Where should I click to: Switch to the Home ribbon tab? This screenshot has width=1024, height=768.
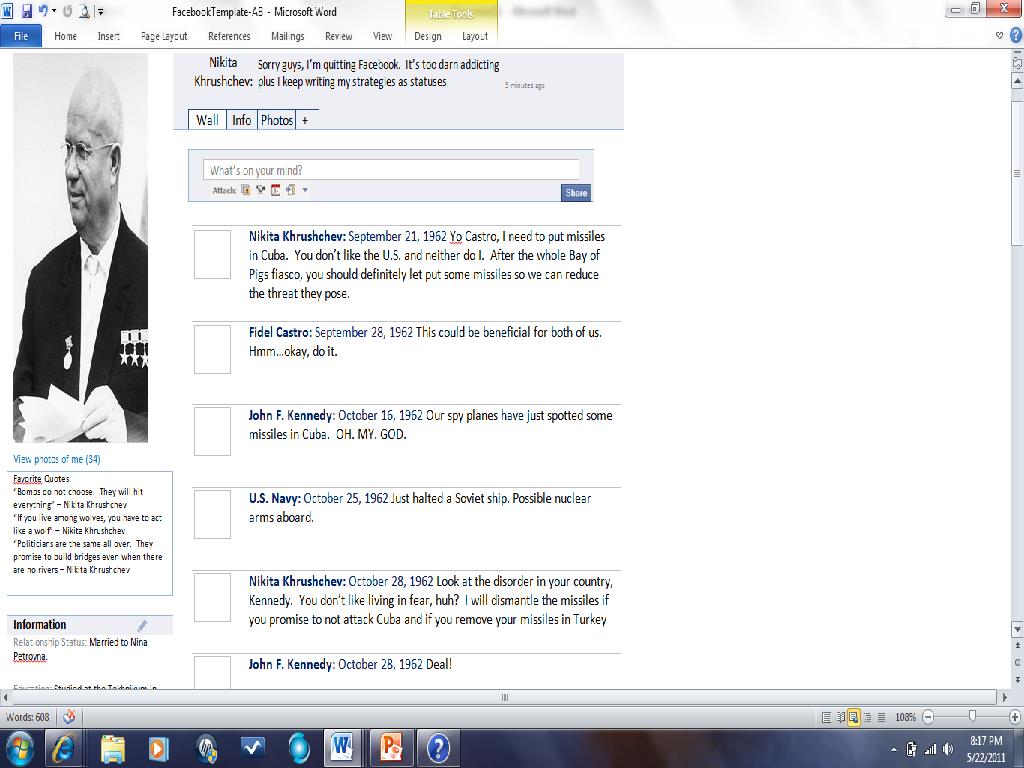click(x=65, y=36)
